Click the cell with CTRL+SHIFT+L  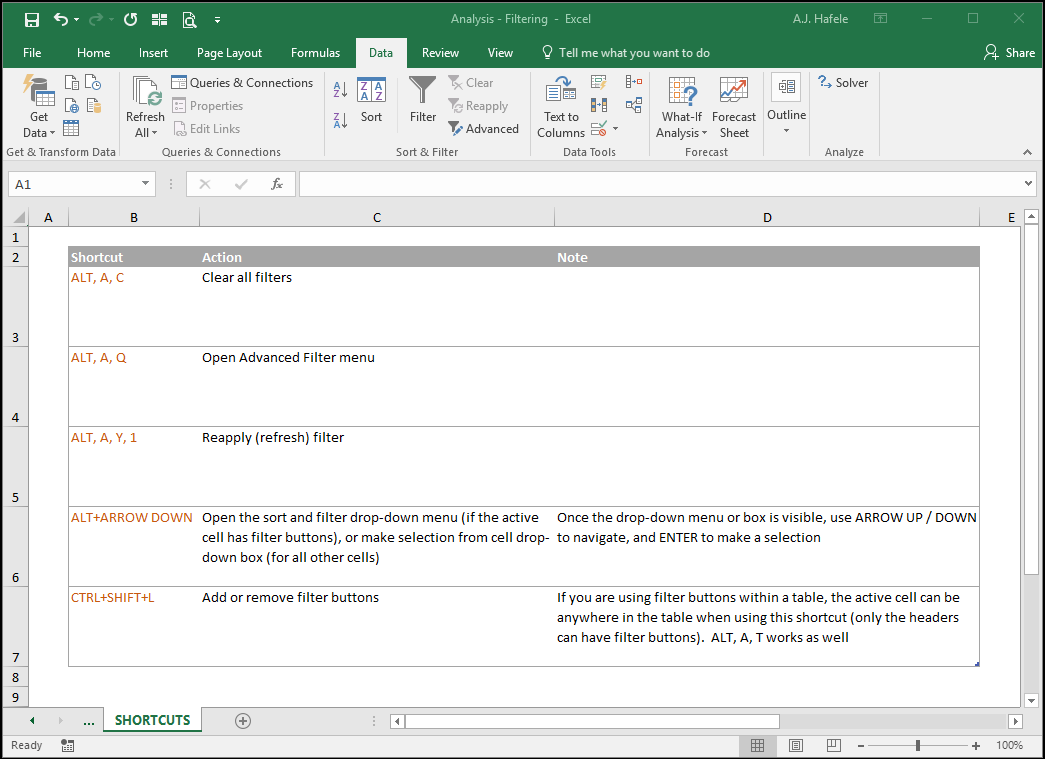(134, 626)
